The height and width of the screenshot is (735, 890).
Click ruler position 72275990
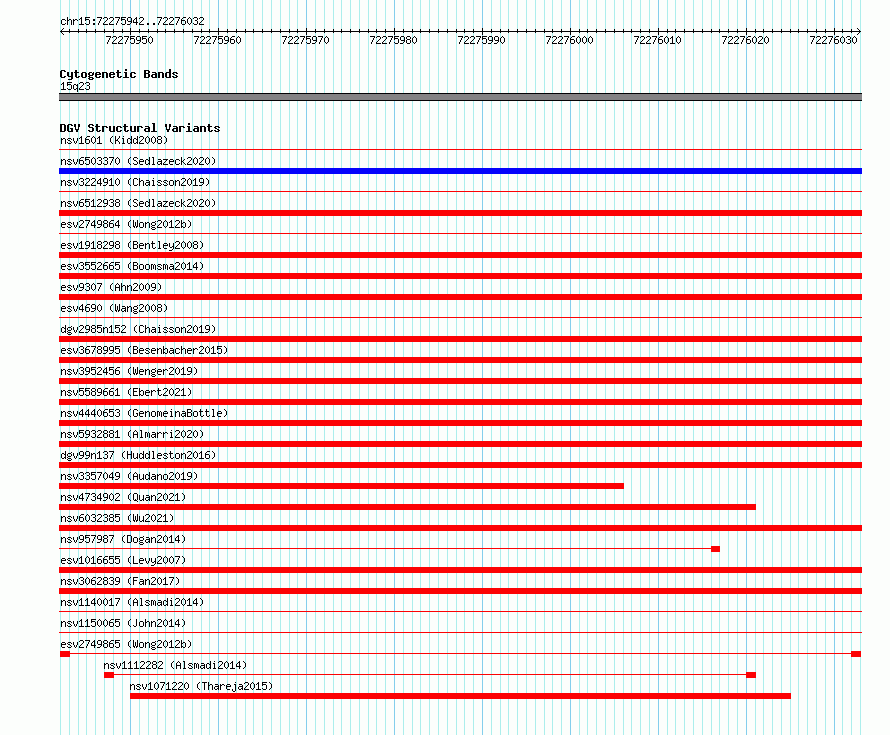point(481,40)
